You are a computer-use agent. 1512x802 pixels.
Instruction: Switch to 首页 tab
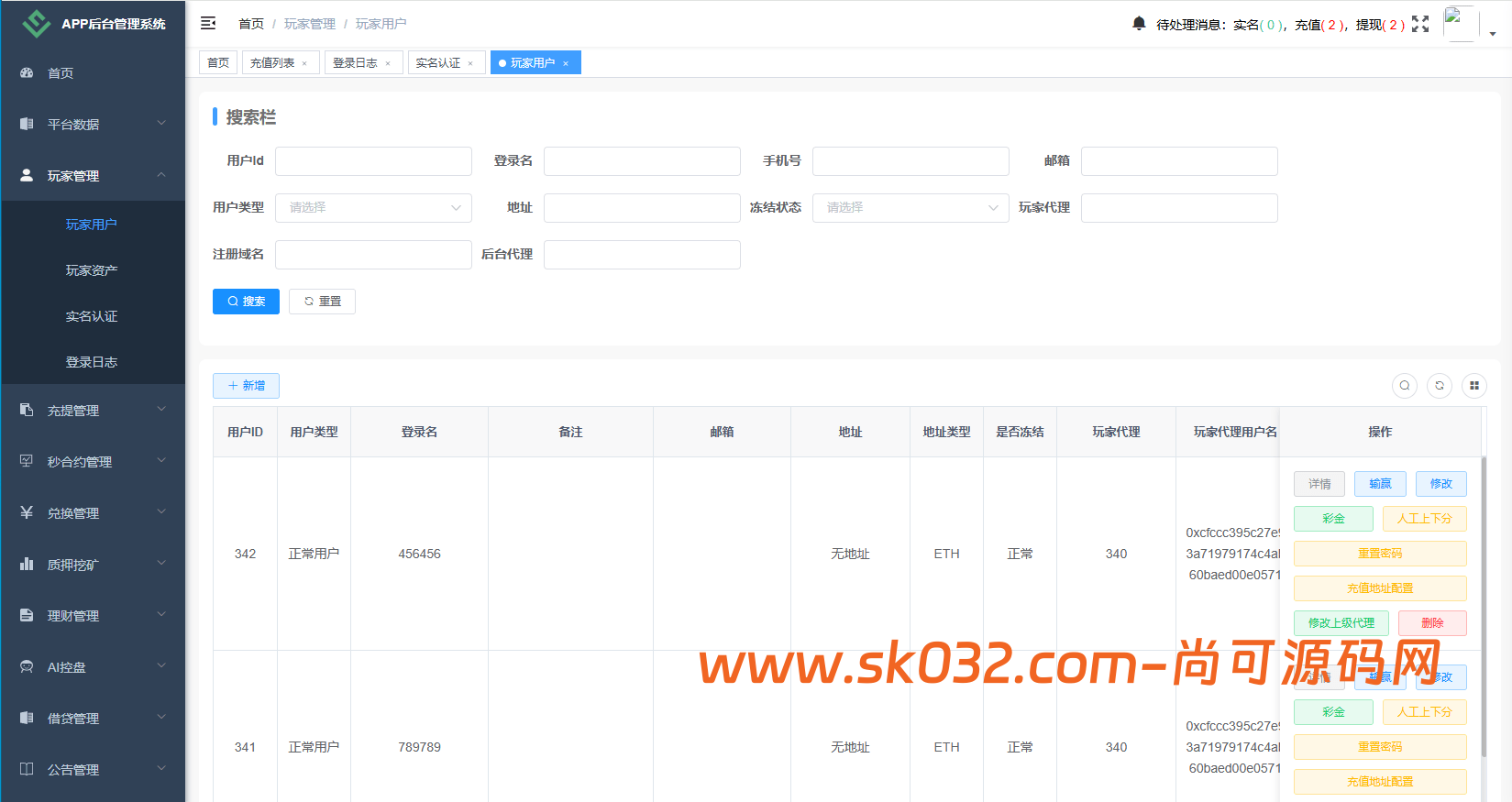(x=218, y=62)
